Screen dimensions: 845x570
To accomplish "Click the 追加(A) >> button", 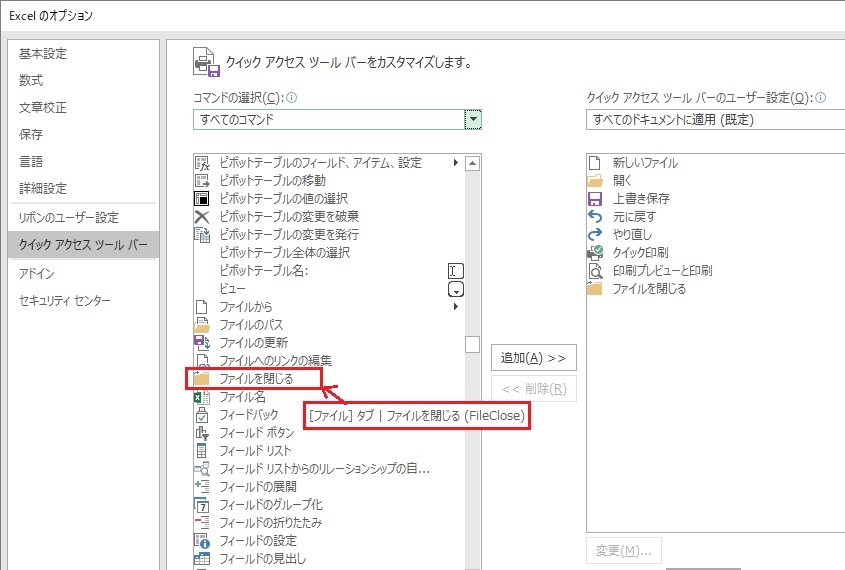I will (534, 358).
